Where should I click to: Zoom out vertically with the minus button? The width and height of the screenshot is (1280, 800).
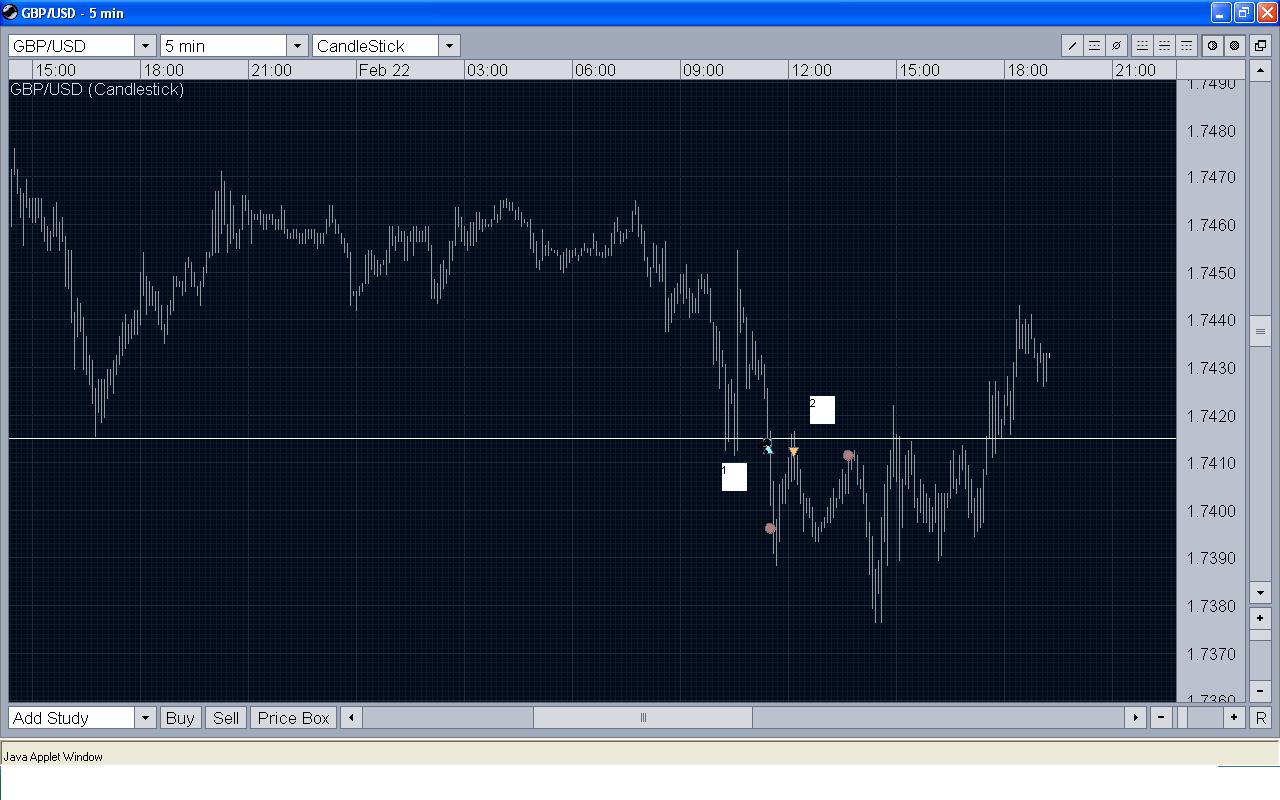(1260, 690)
